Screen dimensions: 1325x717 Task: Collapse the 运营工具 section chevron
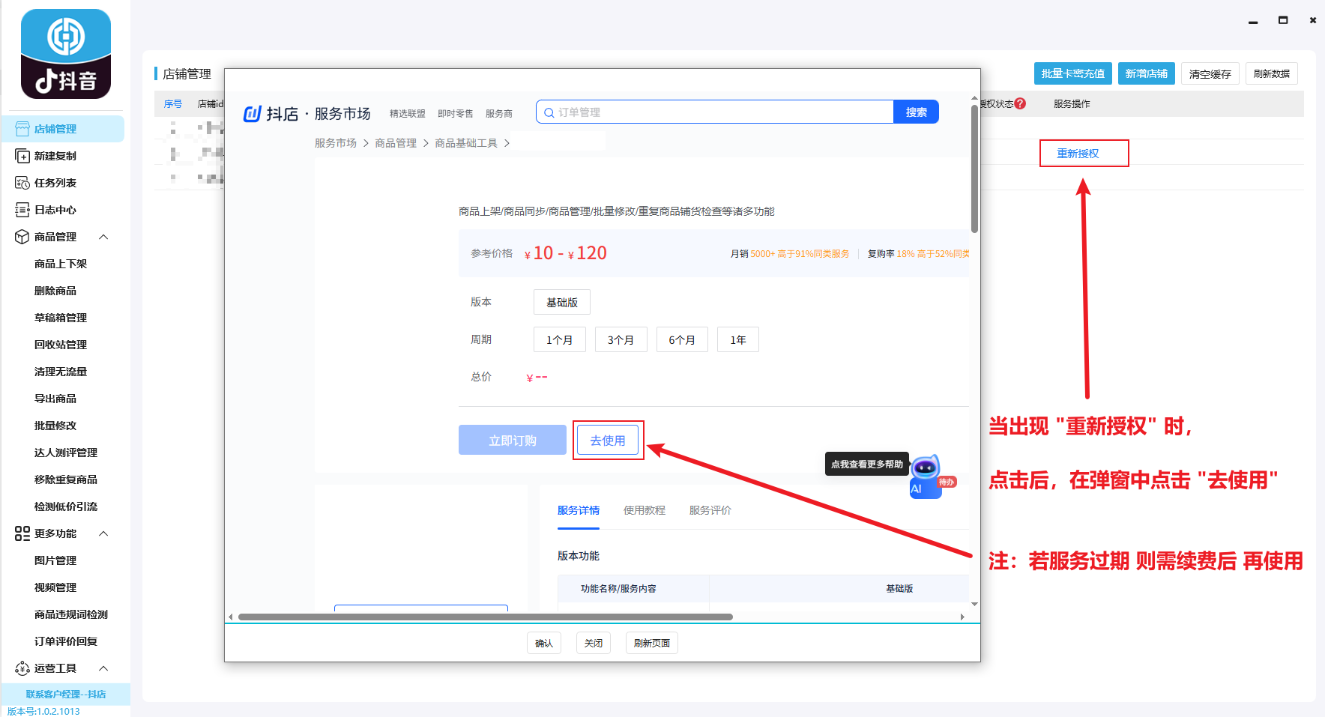pyautogui.click(x=103, y=669)
